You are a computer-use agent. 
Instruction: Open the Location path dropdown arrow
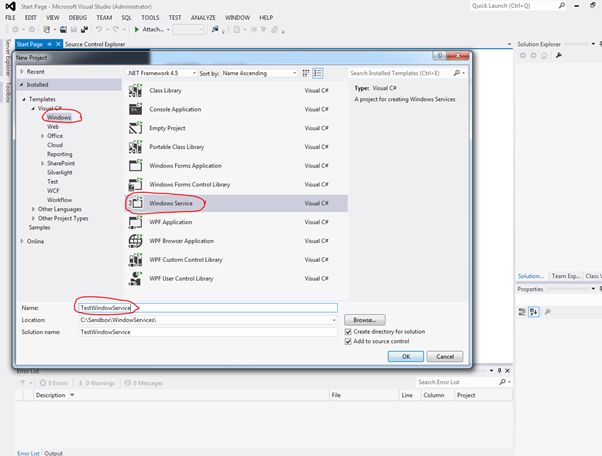pos(334,320)
